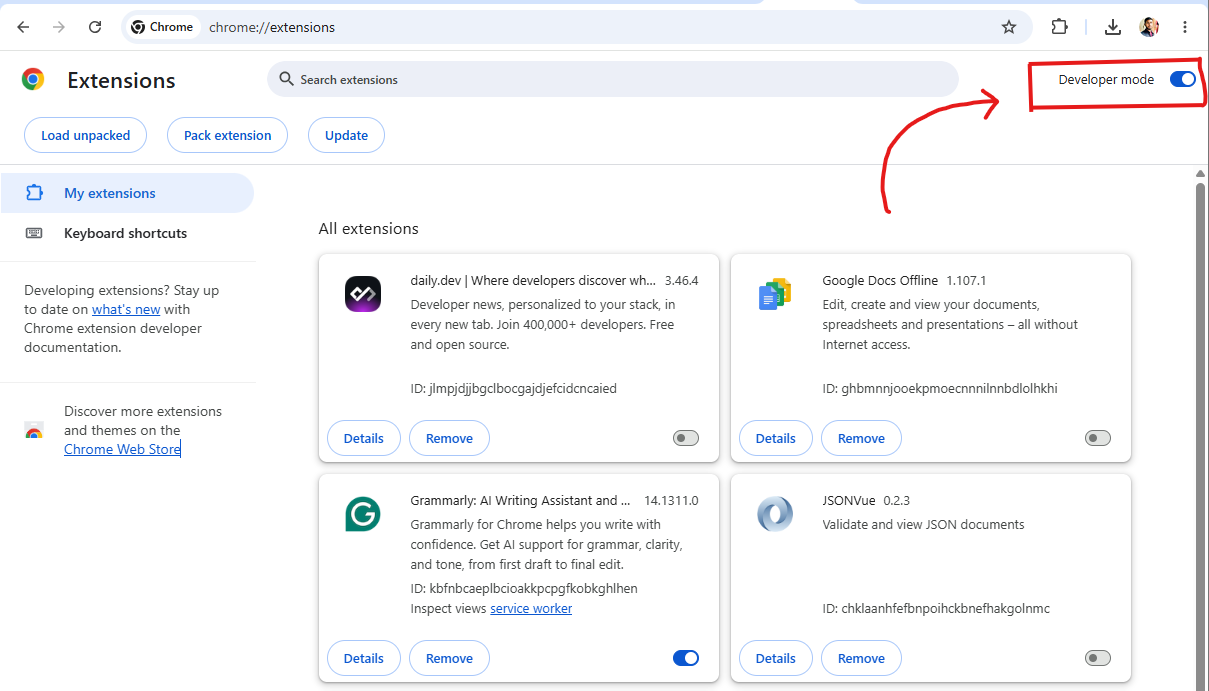Click the browser forward arrow
Image resolution: width=1209 pixels, height=691 pixels.
click(x=59, y=27)
